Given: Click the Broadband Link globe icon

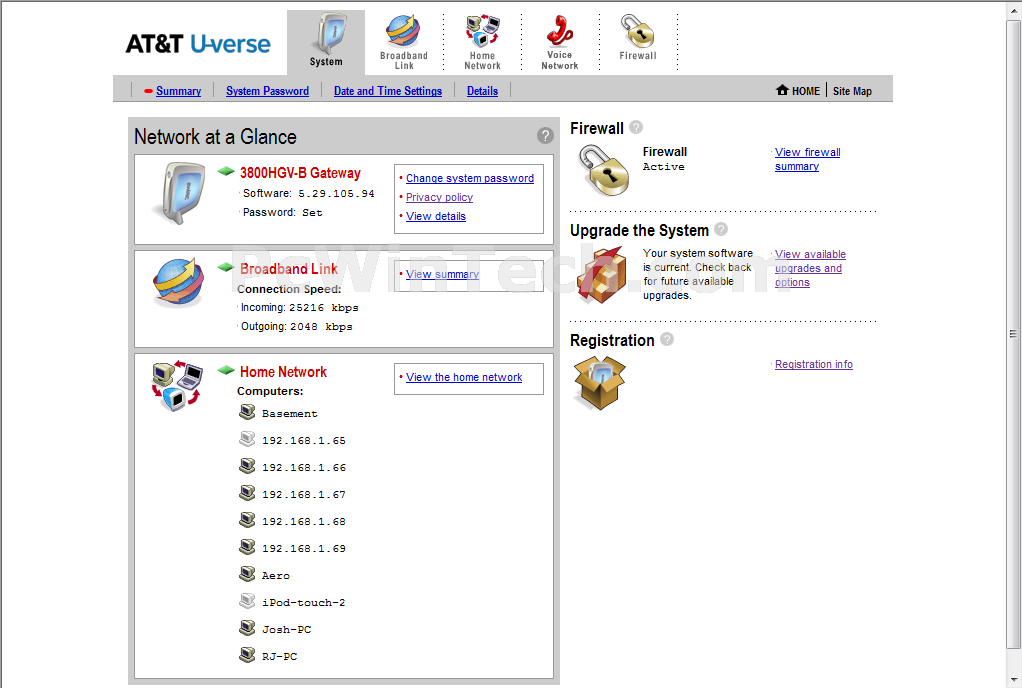Looking at the screenshot, I should pyautogui.click(x=179, y=282).
